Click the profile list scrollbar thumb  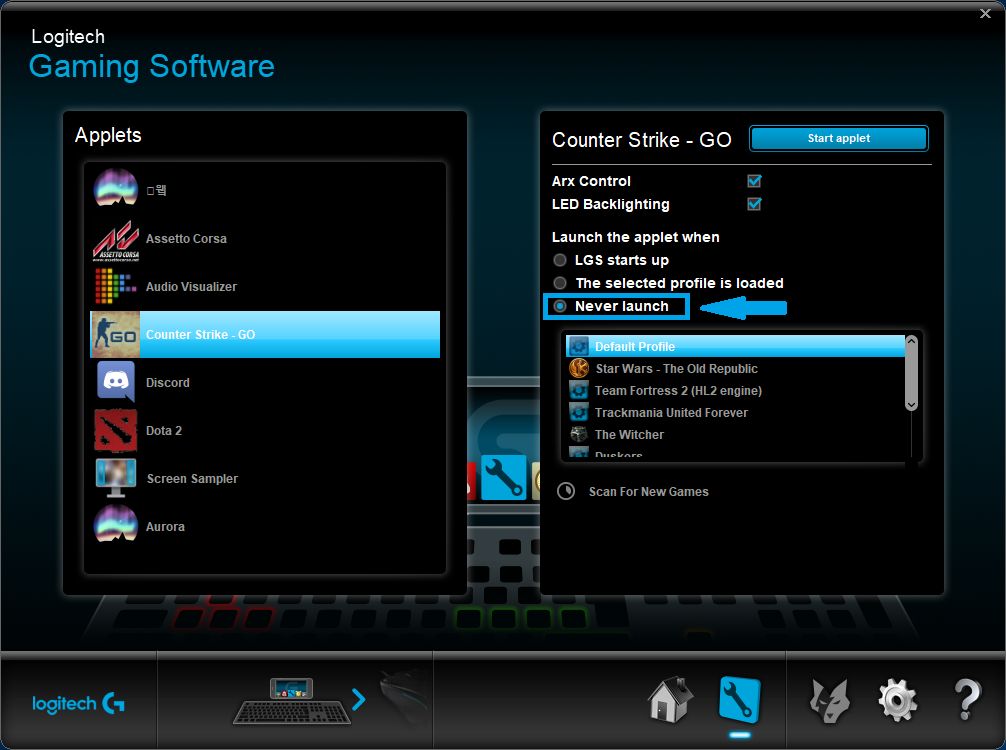(911, 373)
